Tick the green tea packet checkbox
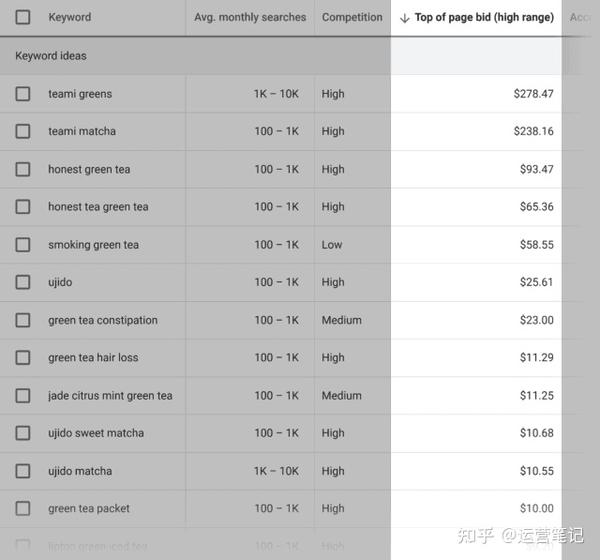The width and height of the screenshot is (600, 560). tap(23, 508)
